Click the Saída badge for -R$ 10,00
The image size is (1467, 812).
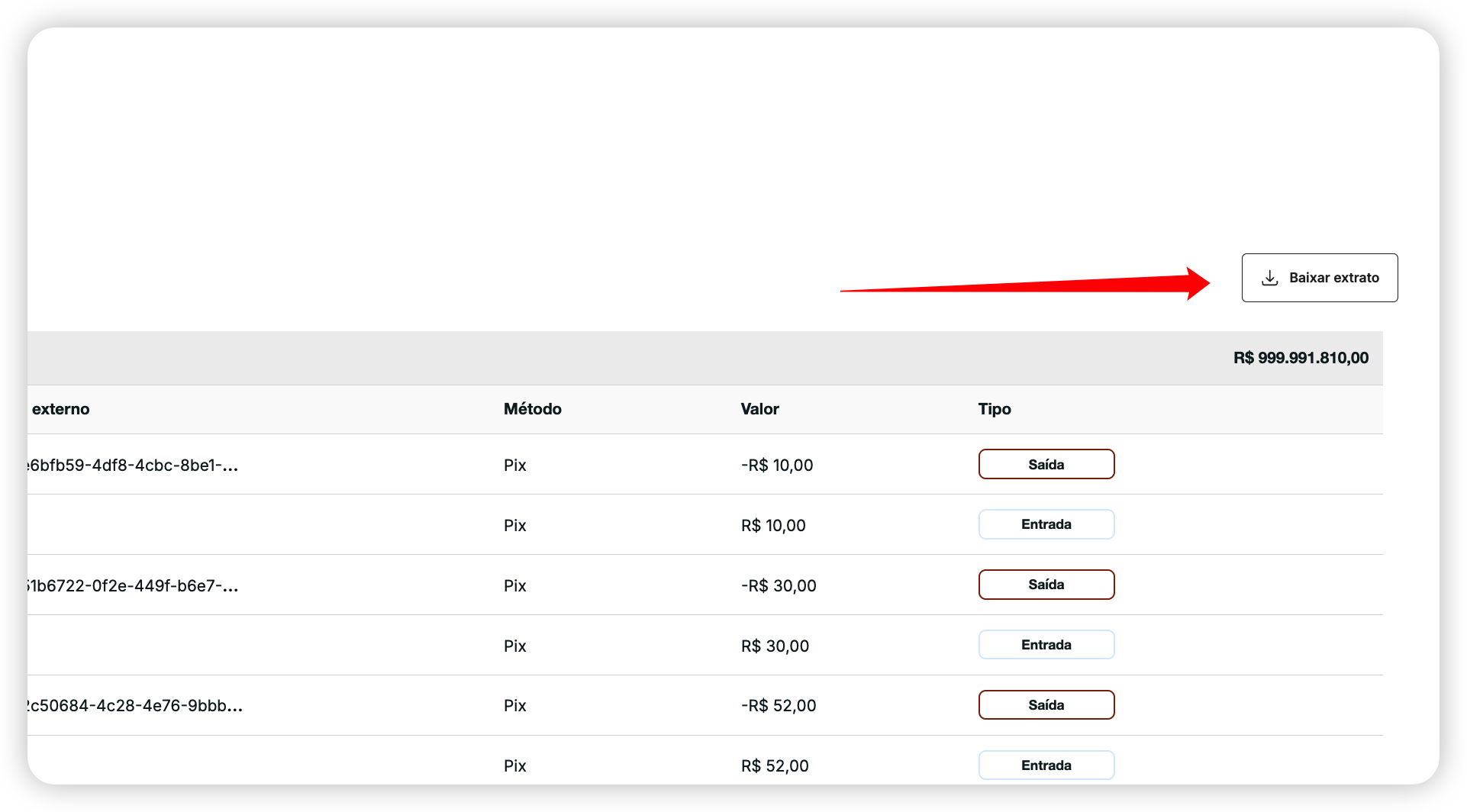point(1046,464)
